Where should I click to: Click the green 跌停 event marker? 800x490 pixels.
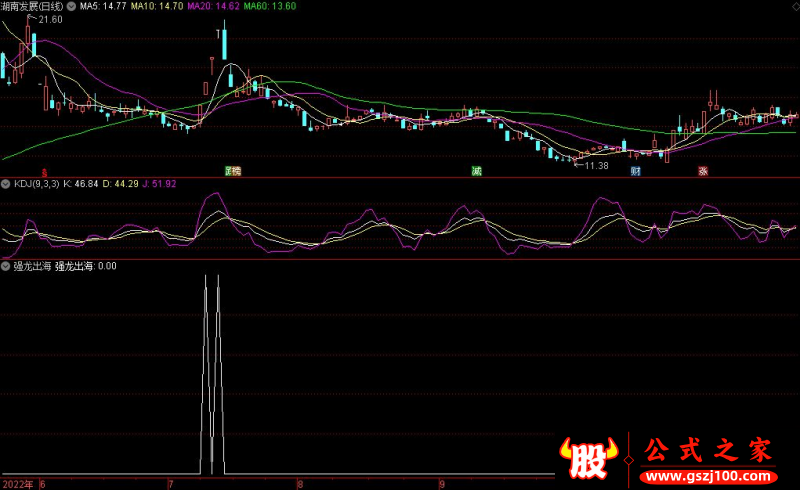point(233,171)
